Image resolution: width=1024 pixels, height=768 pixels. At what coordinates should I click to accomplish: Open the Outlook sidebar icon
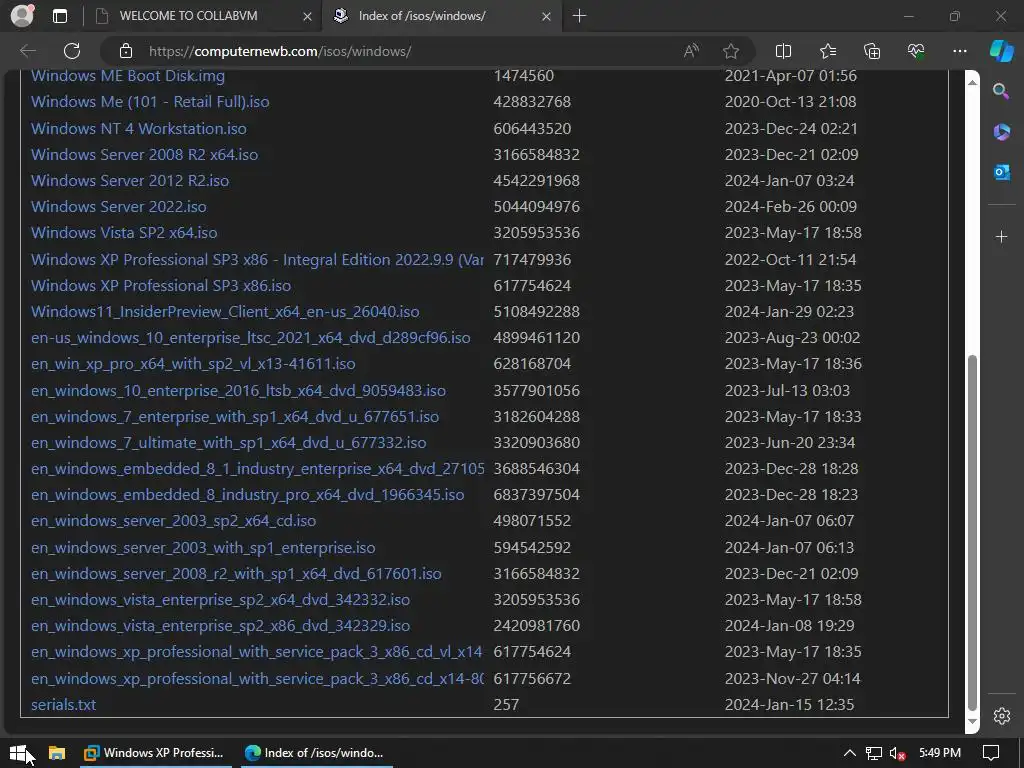[x=1001, y=172]
